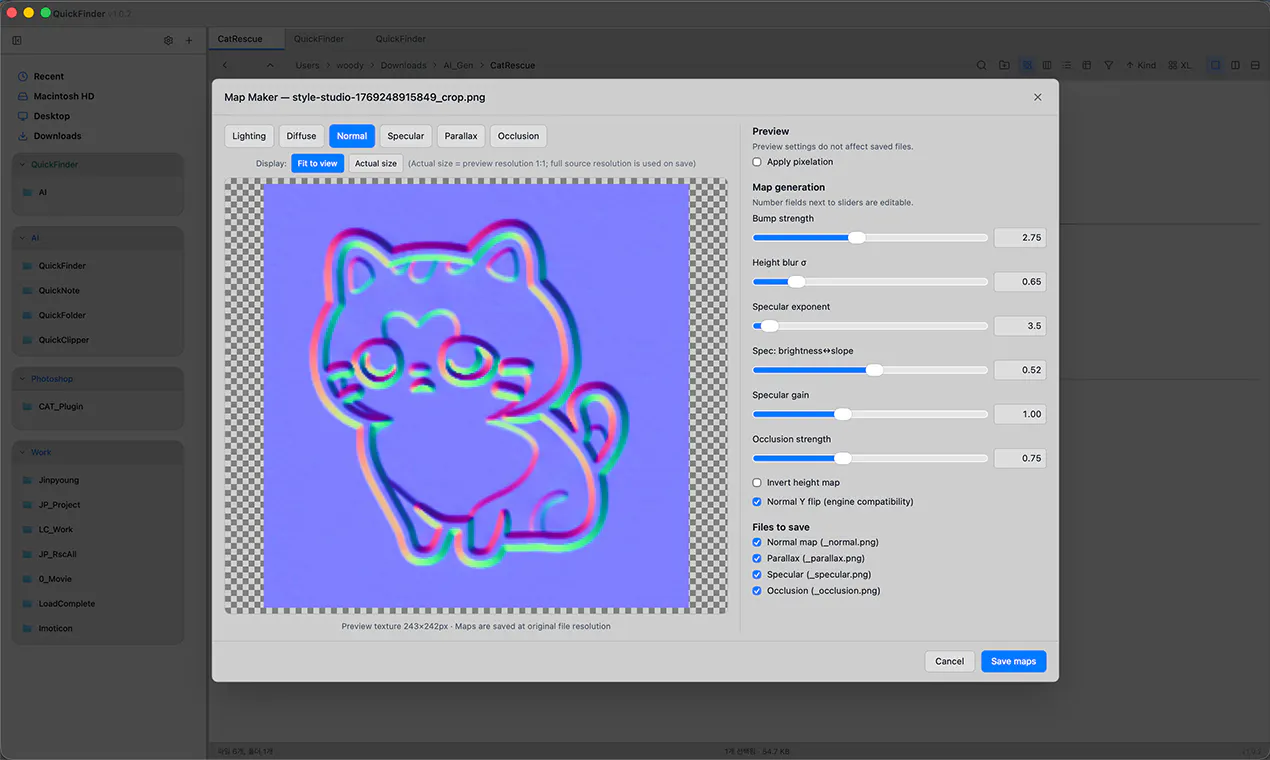Go back with the left arrow in path bar
This screenshot has width=1270, height=760.
(225, 65)
